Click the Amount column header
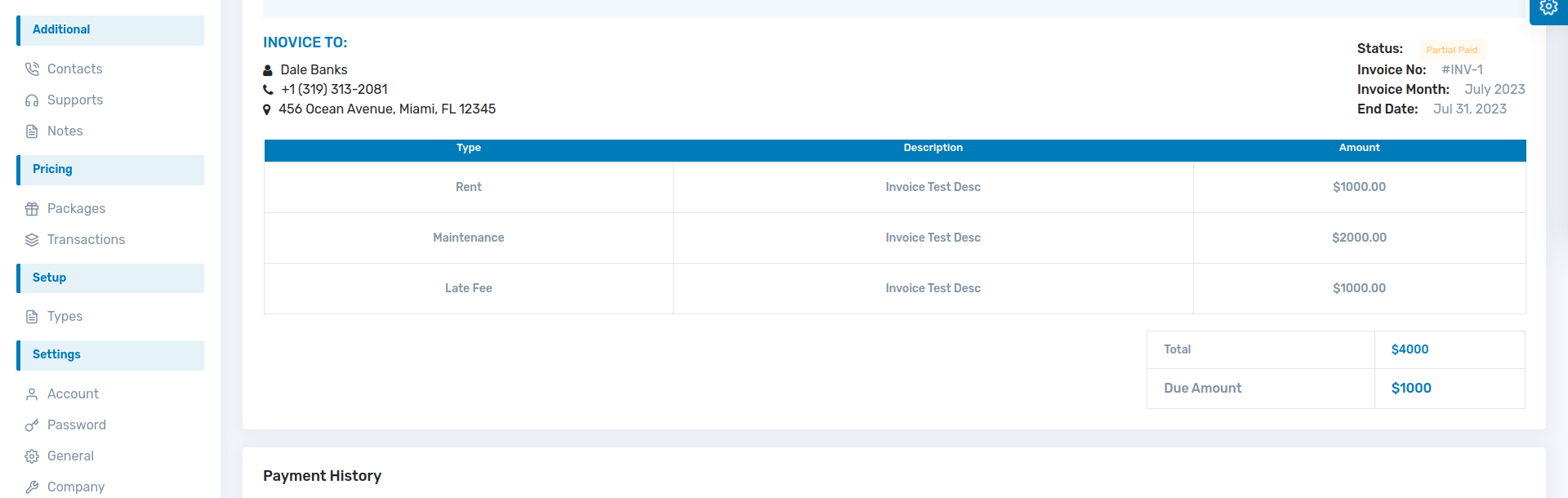1568x498 pixels. click(x=1359, y=148)
